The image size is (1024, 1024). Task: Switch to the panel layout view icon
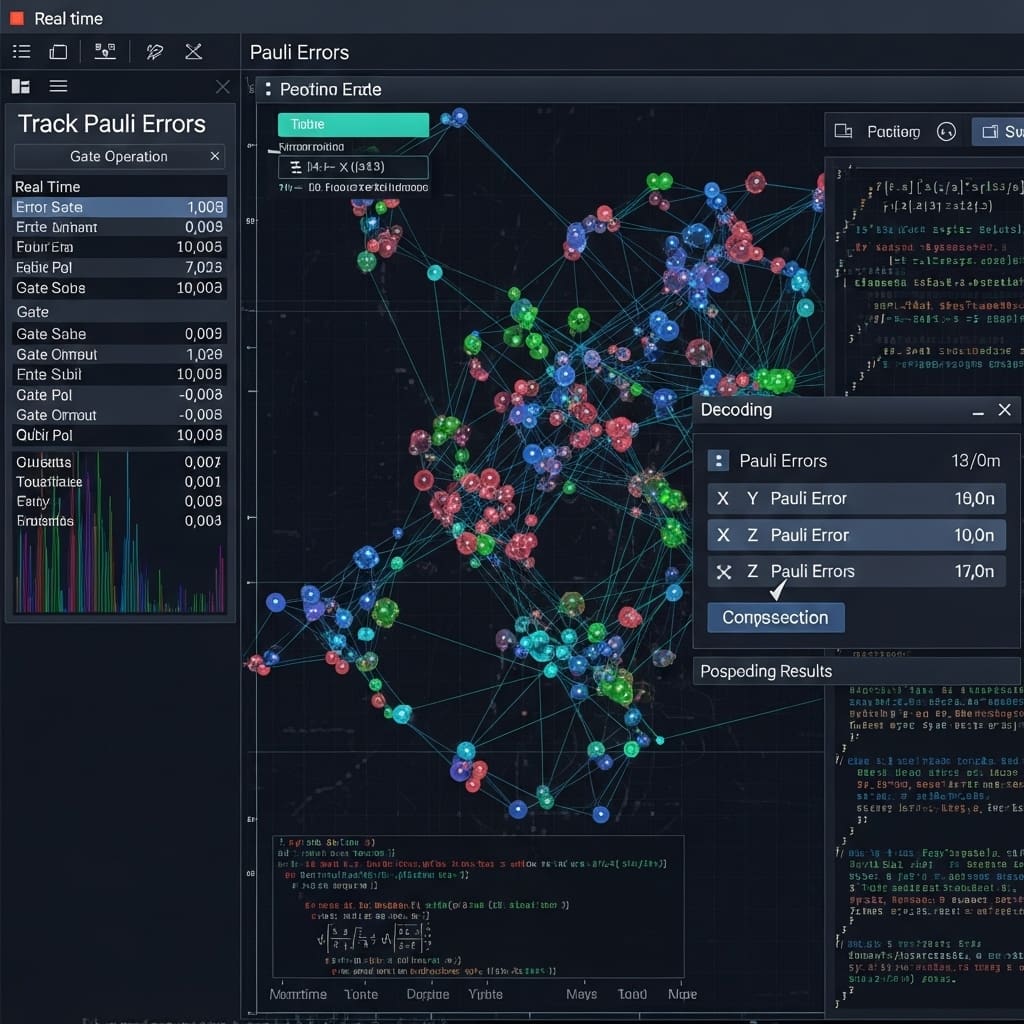click(20, 87)
